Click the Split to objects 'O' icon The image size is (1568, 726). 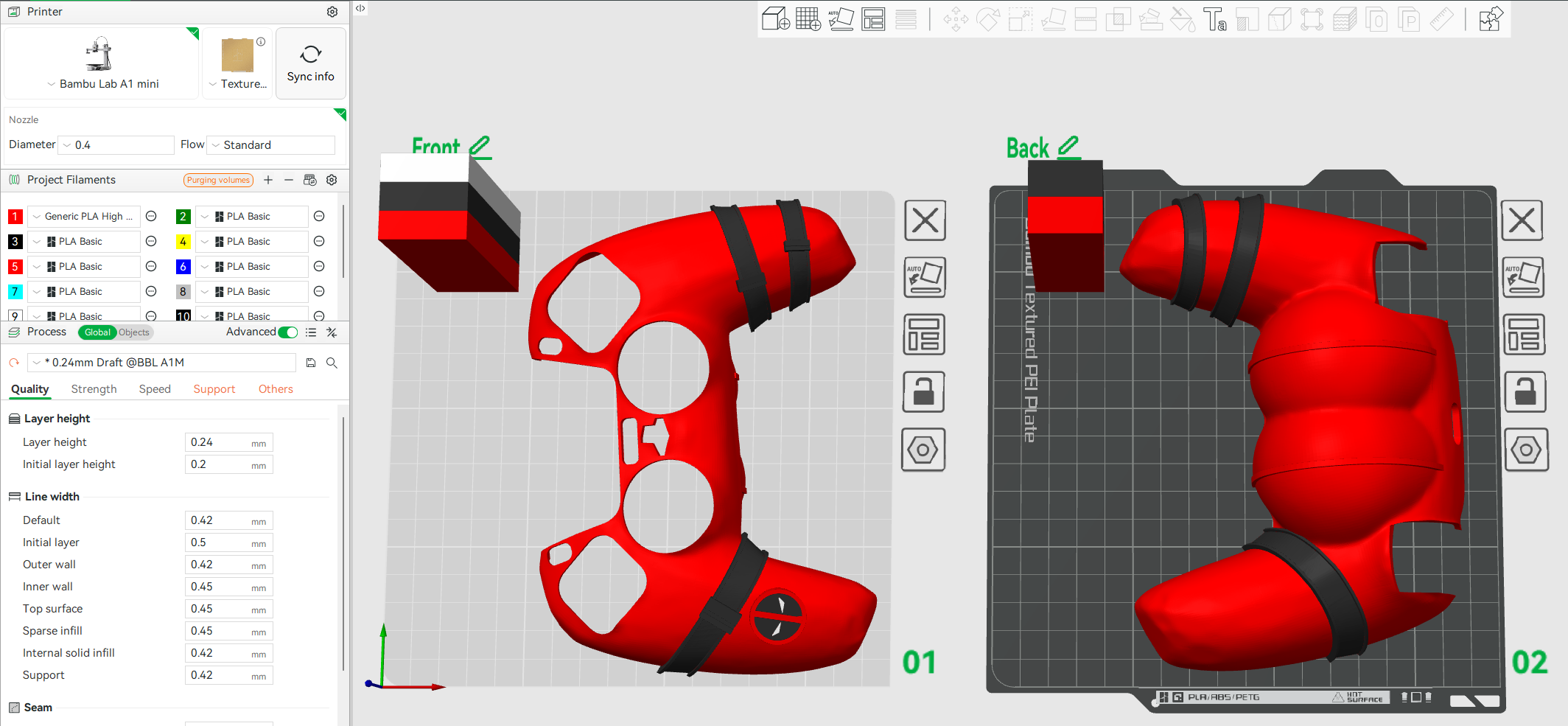1376,19
